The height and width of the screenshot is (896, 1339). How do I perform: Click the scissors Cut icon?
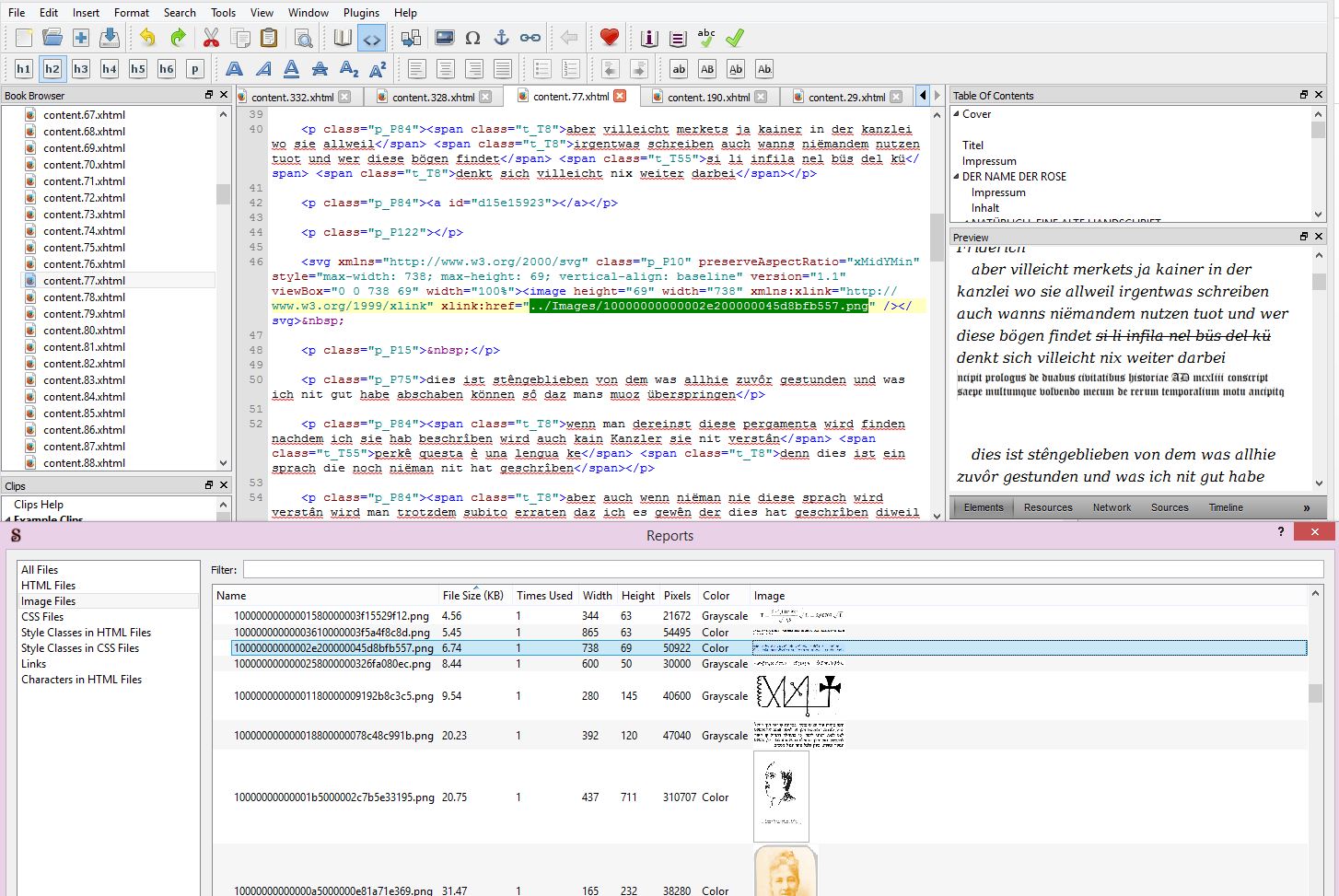[211, 39]
